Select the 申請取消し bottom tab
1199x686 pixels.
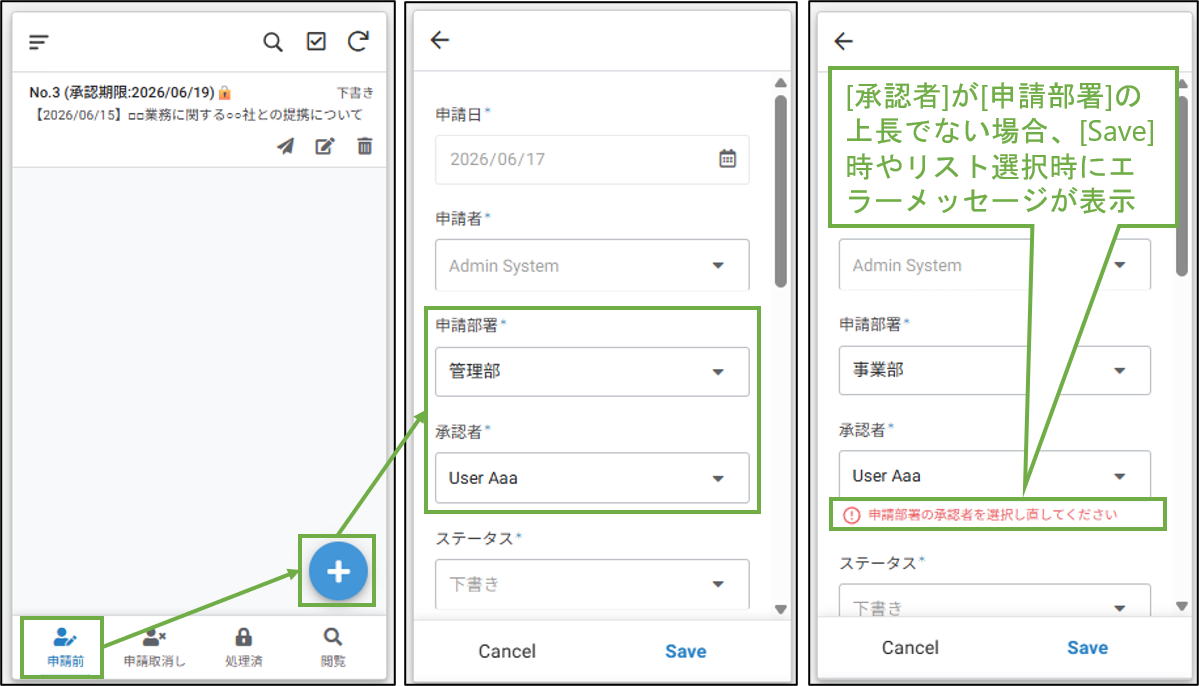click(x=154, y=647)
